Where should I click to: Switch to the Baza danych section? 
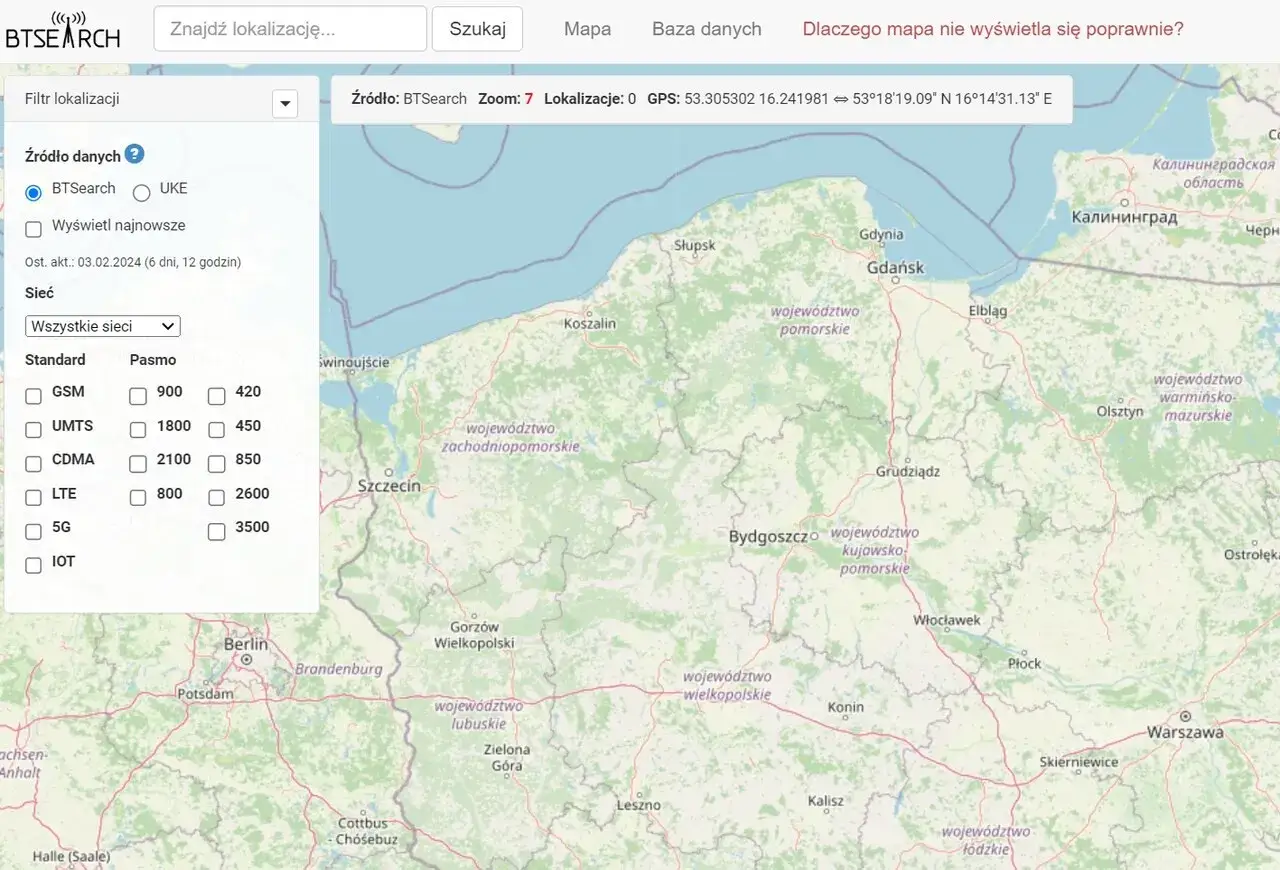click(x=706, y=29)
